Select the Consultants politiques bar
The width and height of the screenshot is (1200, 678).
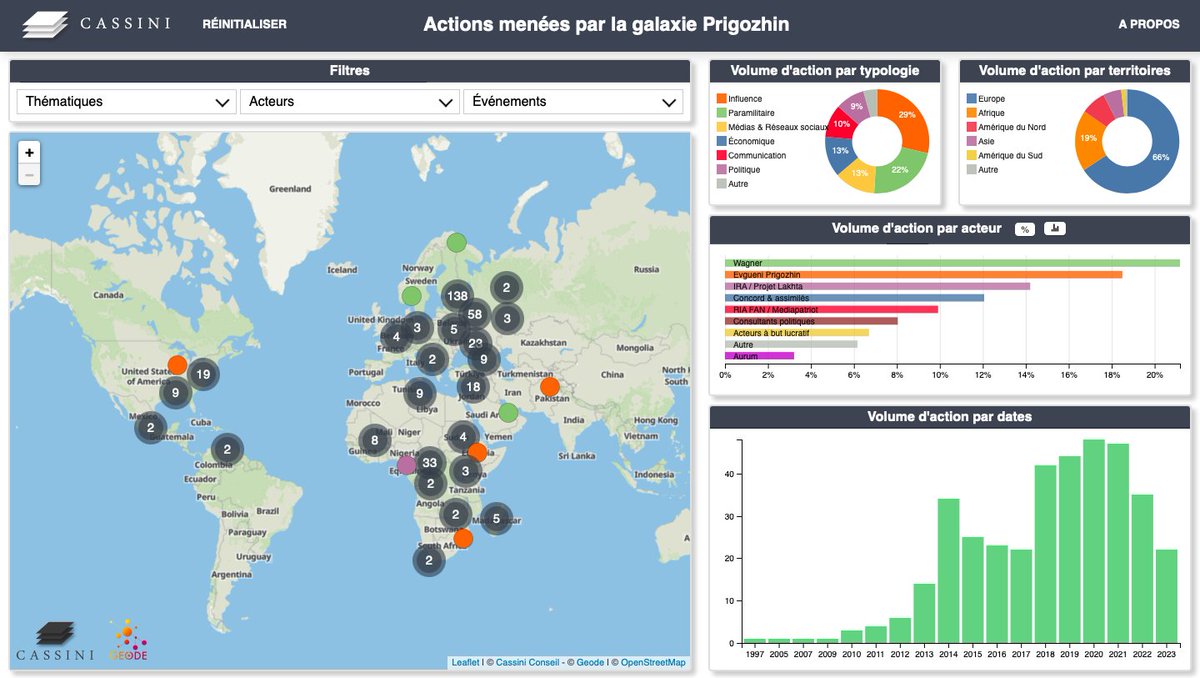(x=811, y=321)
